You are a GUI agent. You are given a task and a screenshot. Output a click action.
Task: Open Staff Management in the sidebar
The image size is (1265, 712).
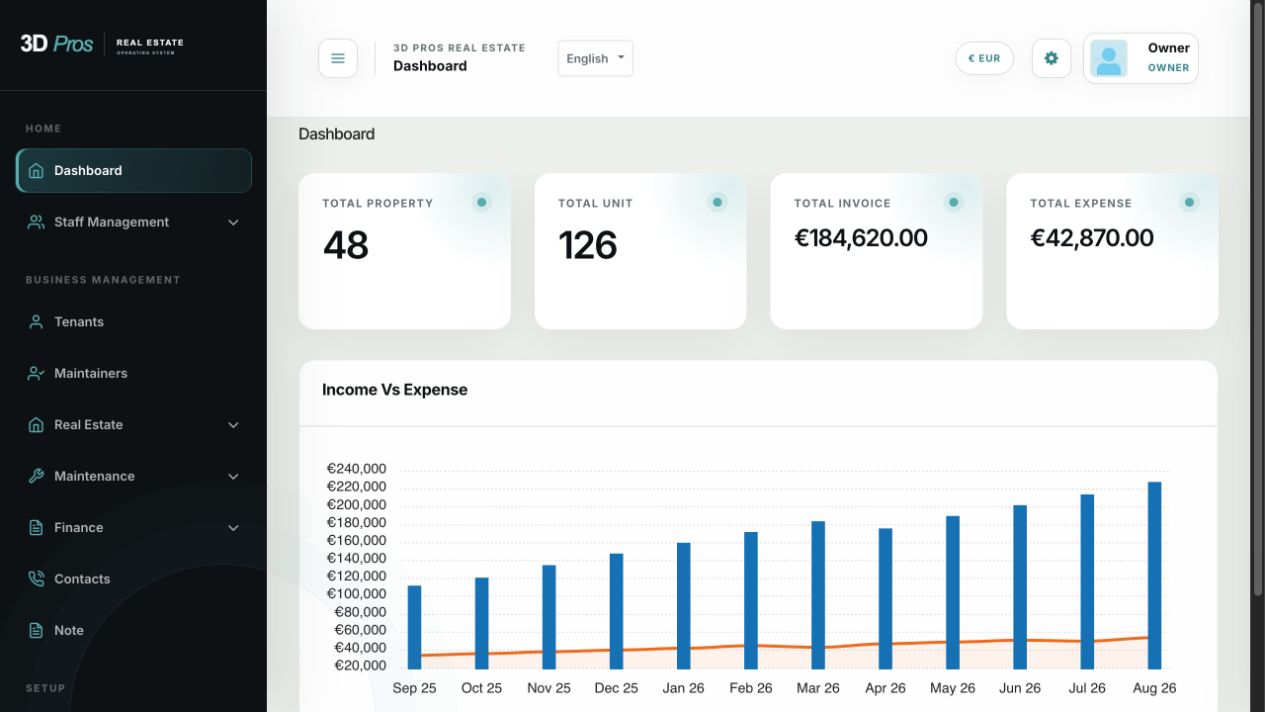[134, 222]
